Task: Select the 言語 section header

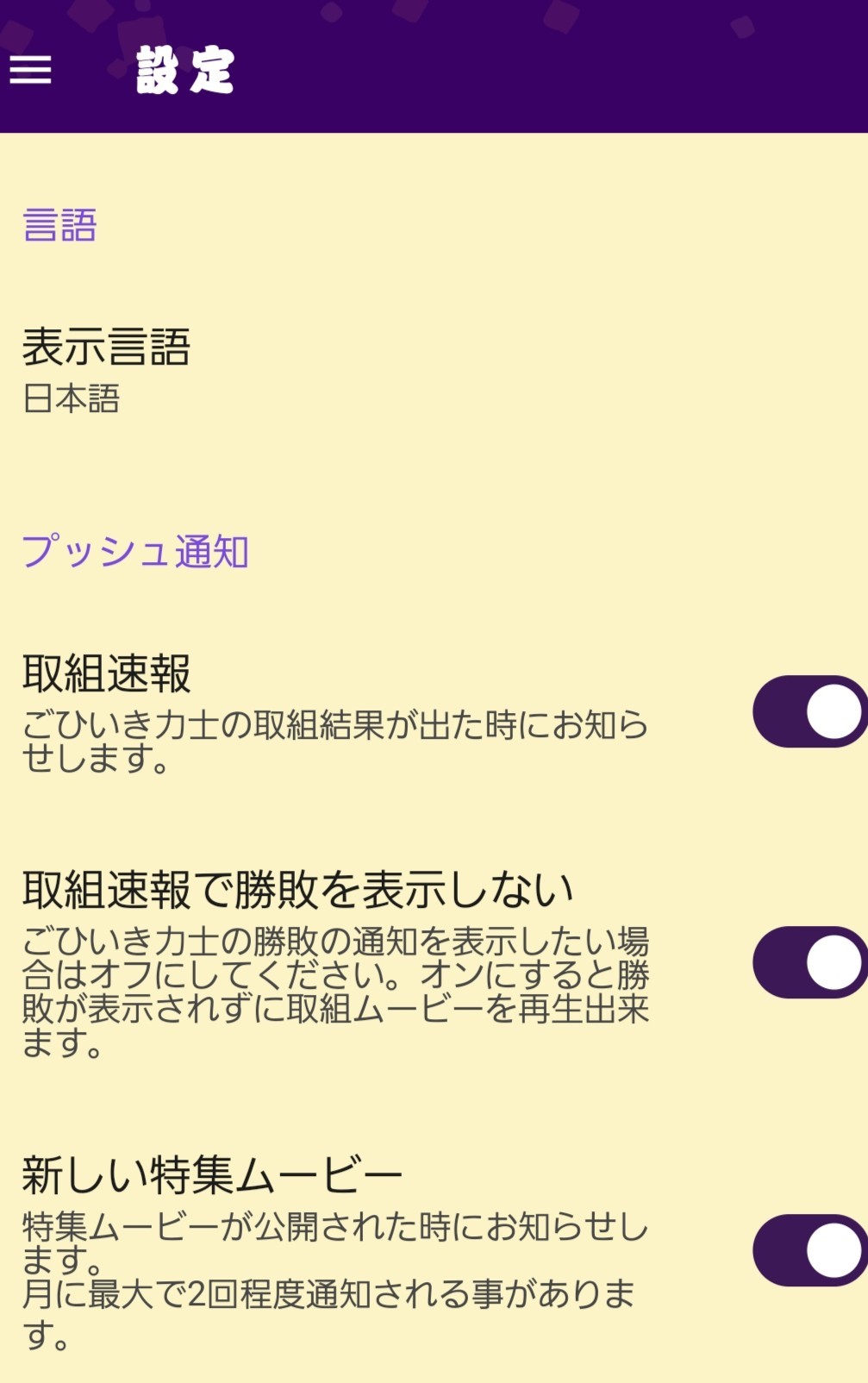Action: (59, 226)
